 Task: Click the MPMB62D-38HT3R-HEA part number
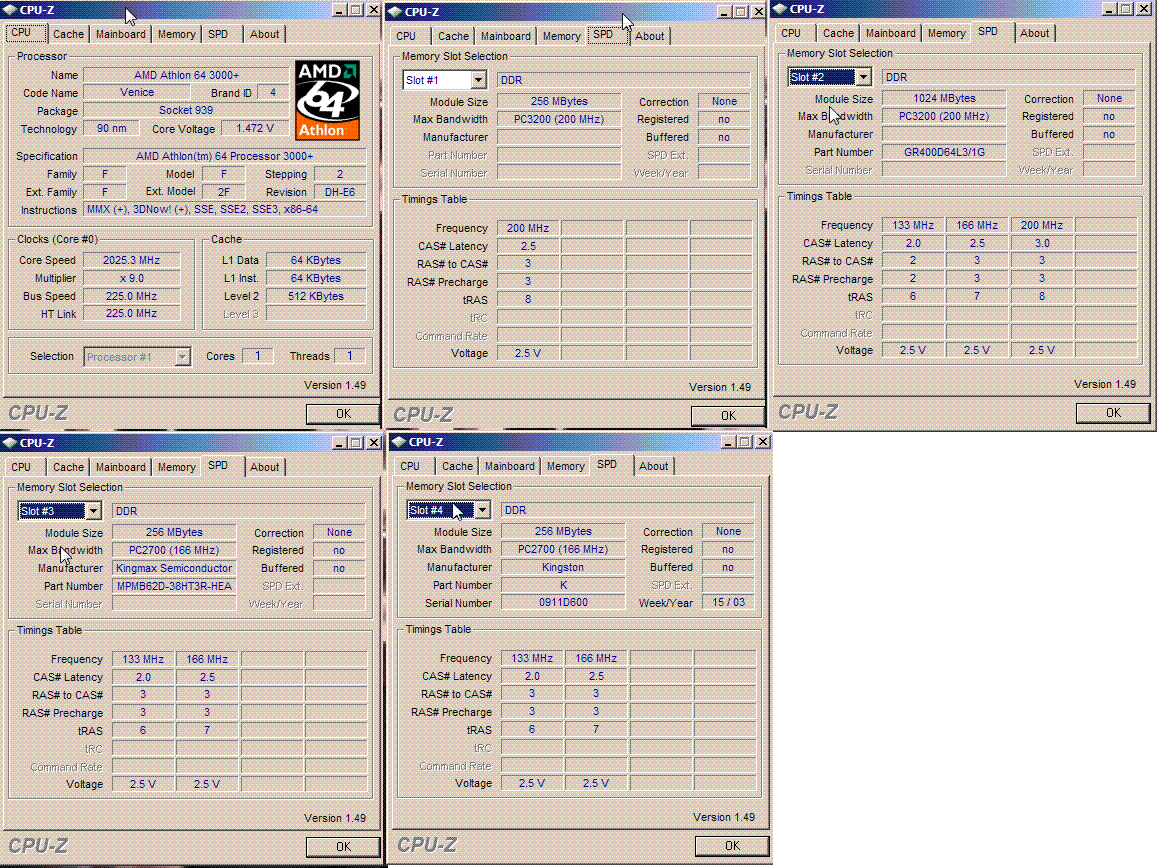[x=174, y=586]
